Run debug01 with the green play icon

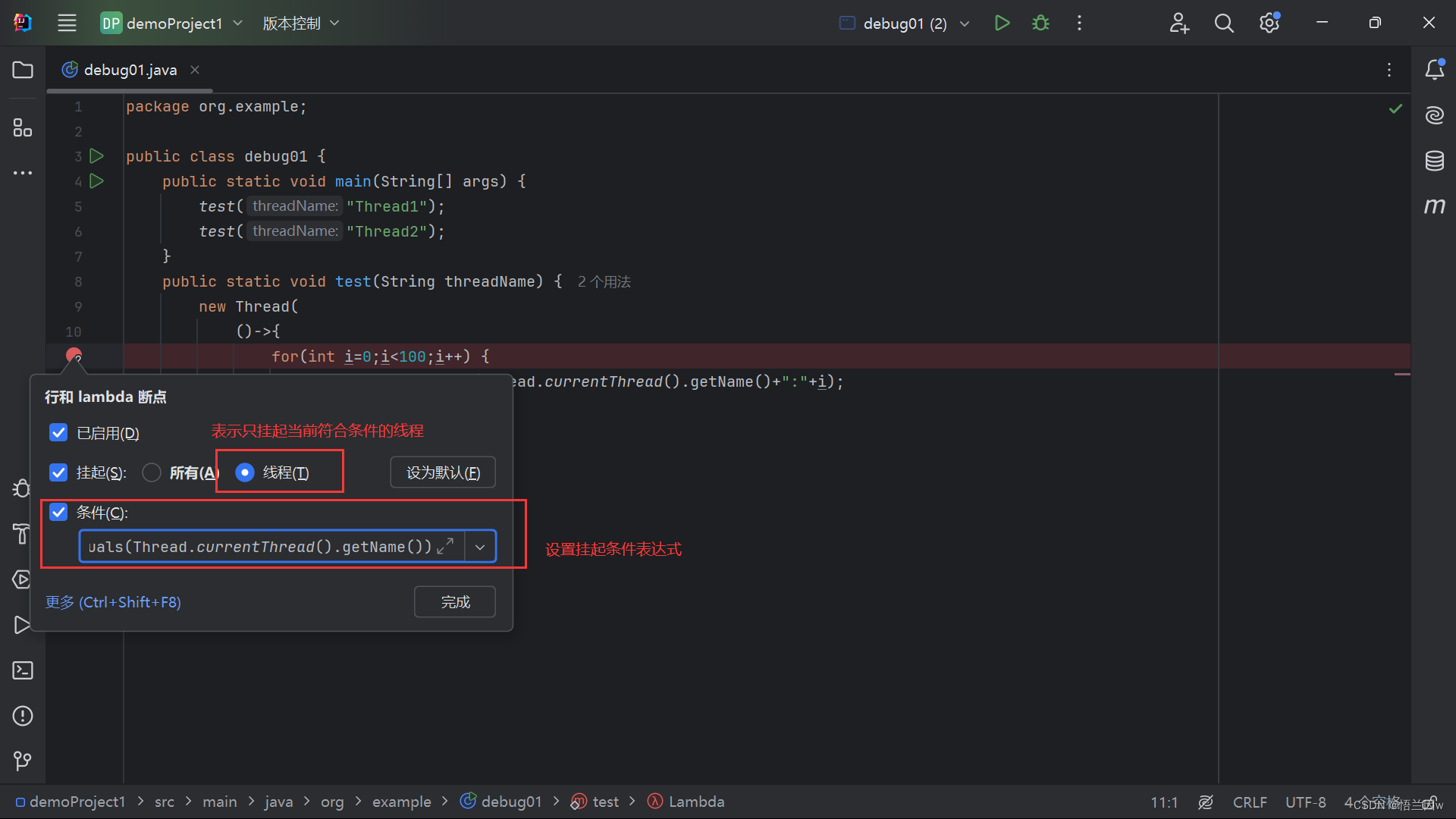1002,23
